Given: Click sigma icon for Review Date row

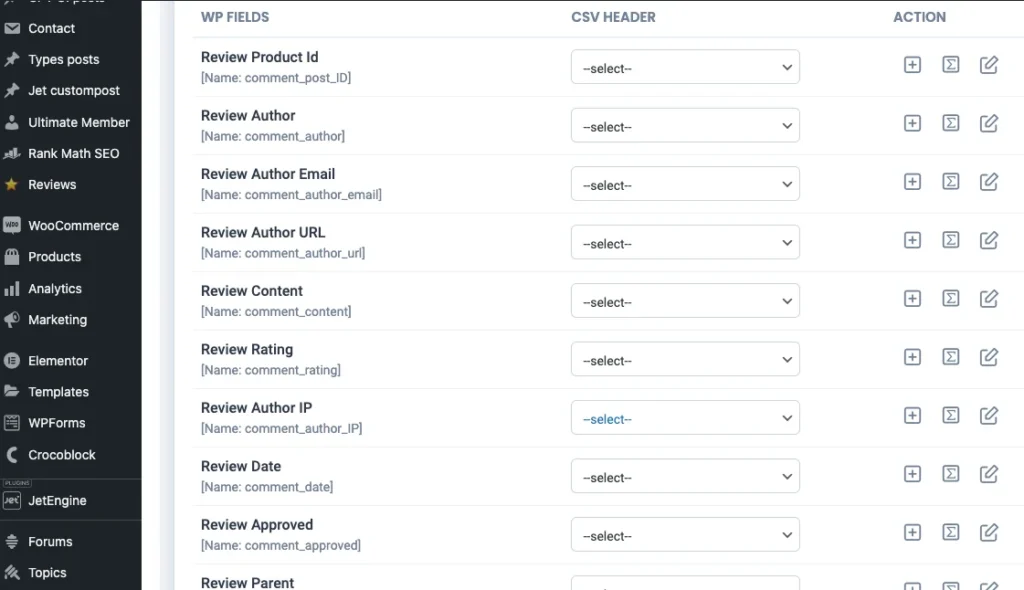Looking at the screenshot, I should point(951,474).
